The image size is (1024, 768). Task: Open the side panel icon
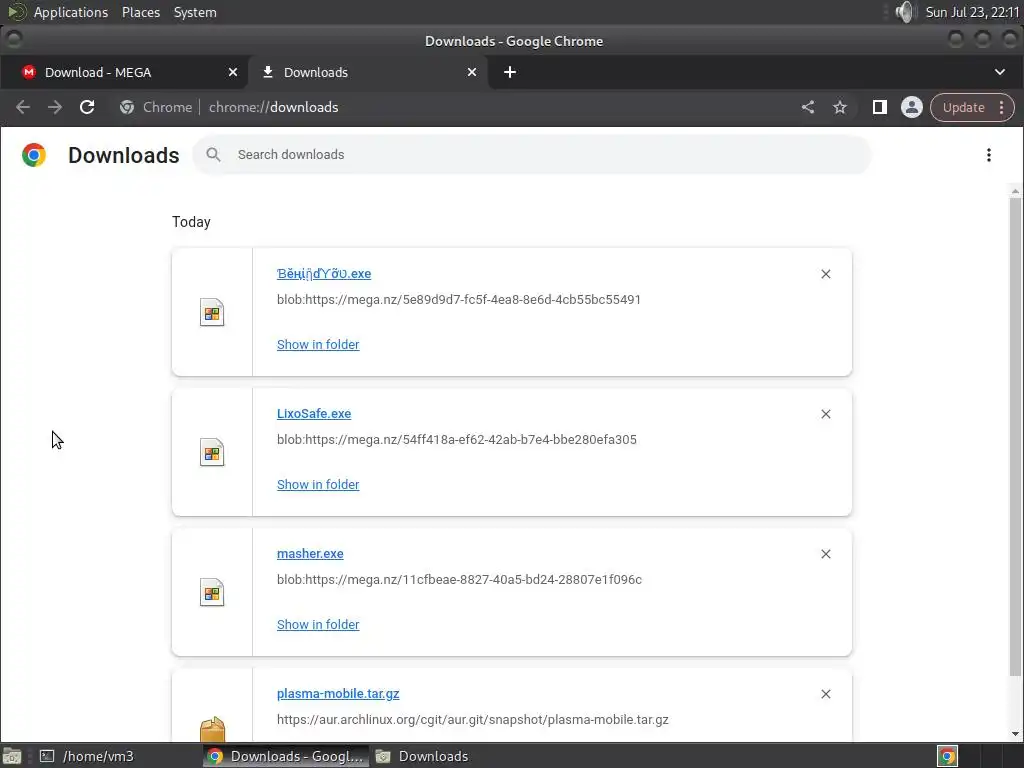(880, 107)
